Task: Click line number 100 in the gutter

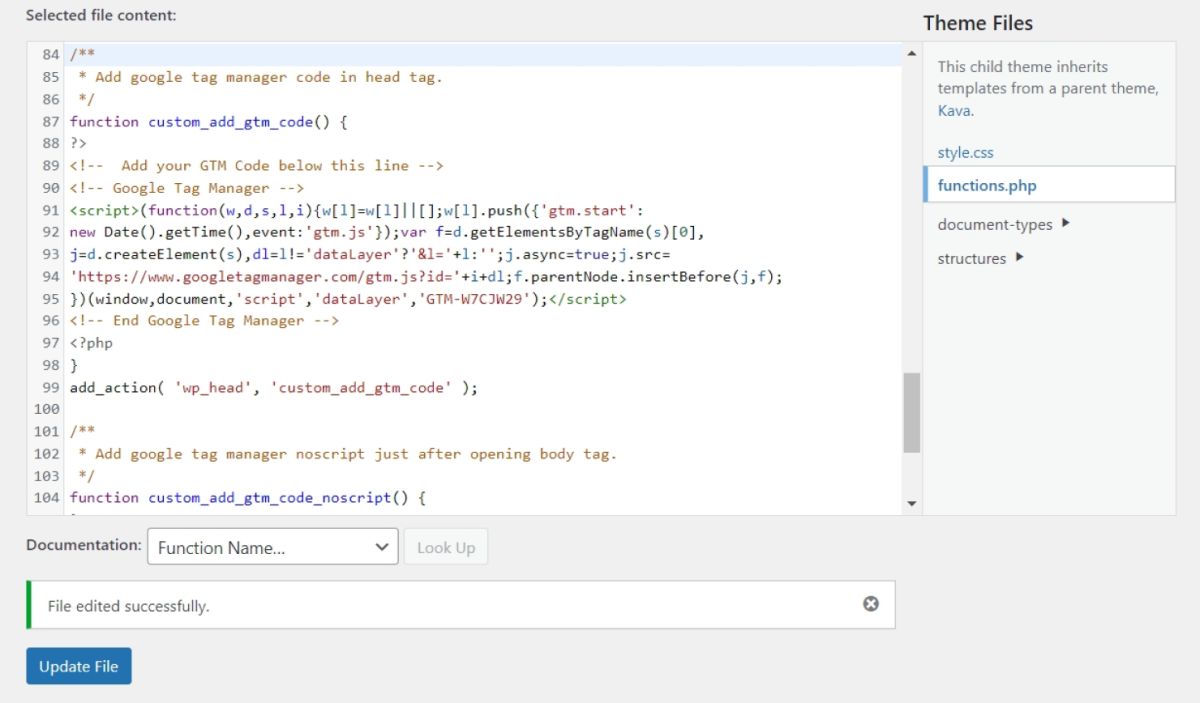Action: [47, 409]
